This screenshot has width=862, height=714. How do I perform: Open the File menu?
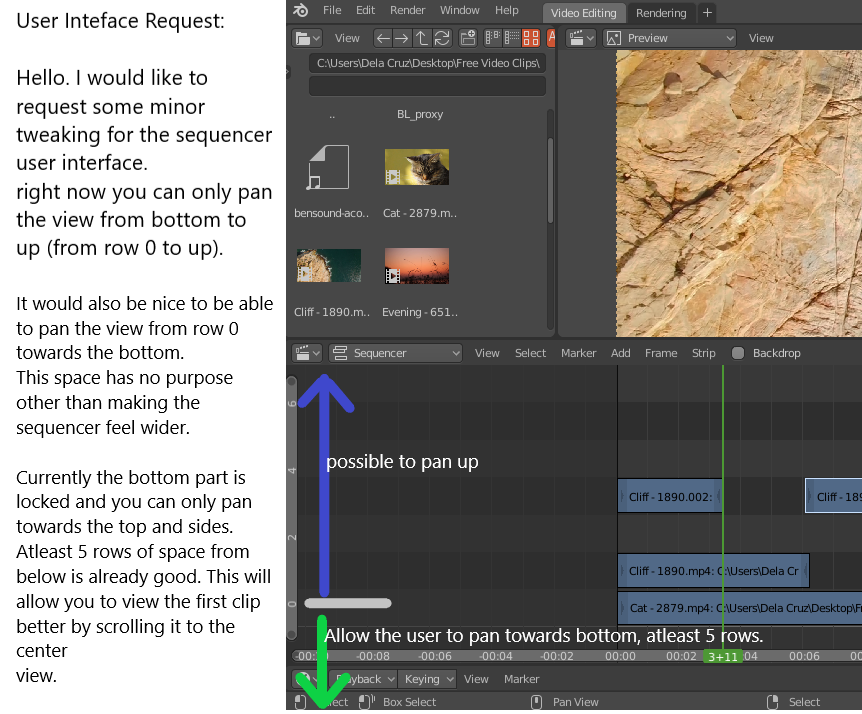(332, 10)
